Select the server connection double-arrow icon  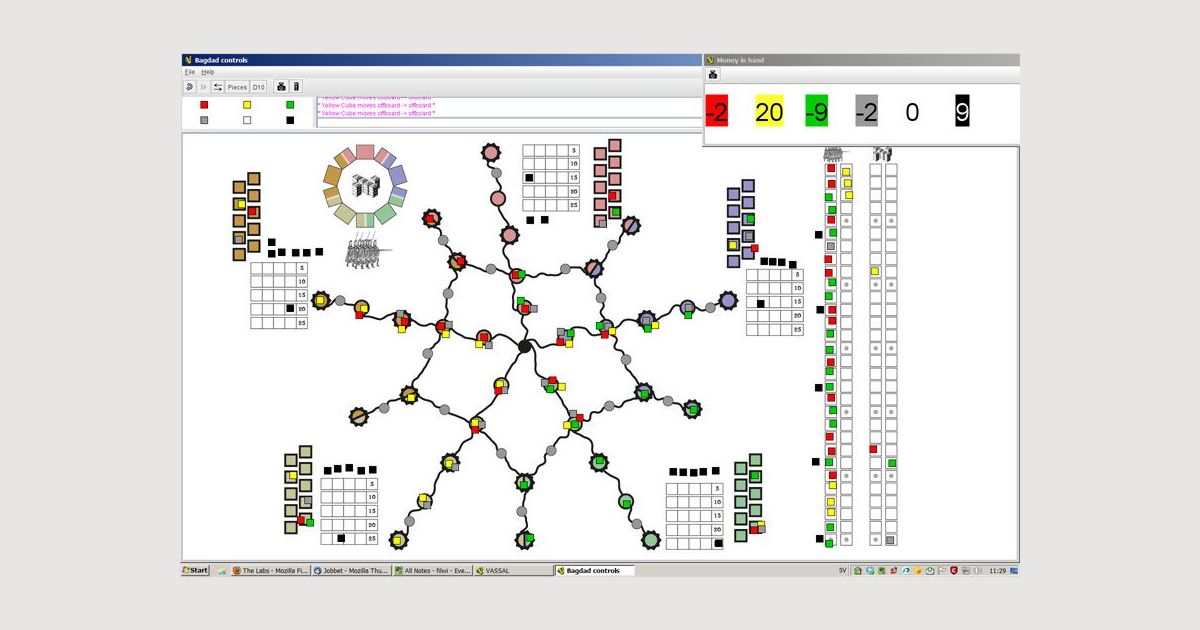click(218, 87)
